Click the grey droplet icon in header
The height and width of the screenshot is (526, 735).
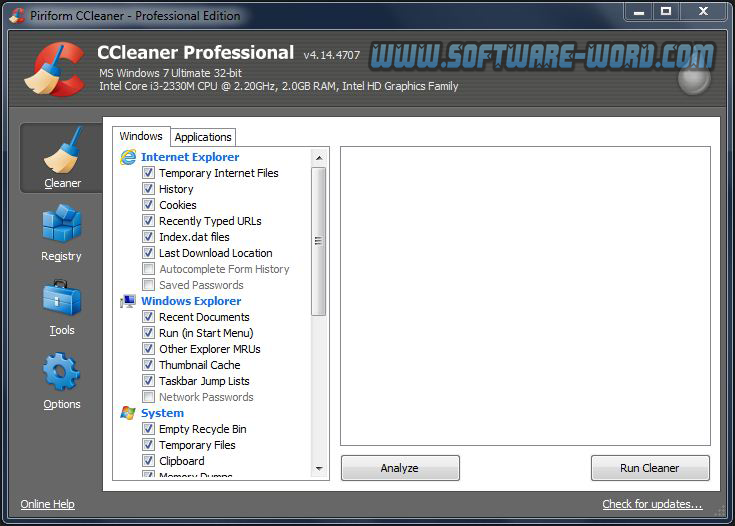694,78
